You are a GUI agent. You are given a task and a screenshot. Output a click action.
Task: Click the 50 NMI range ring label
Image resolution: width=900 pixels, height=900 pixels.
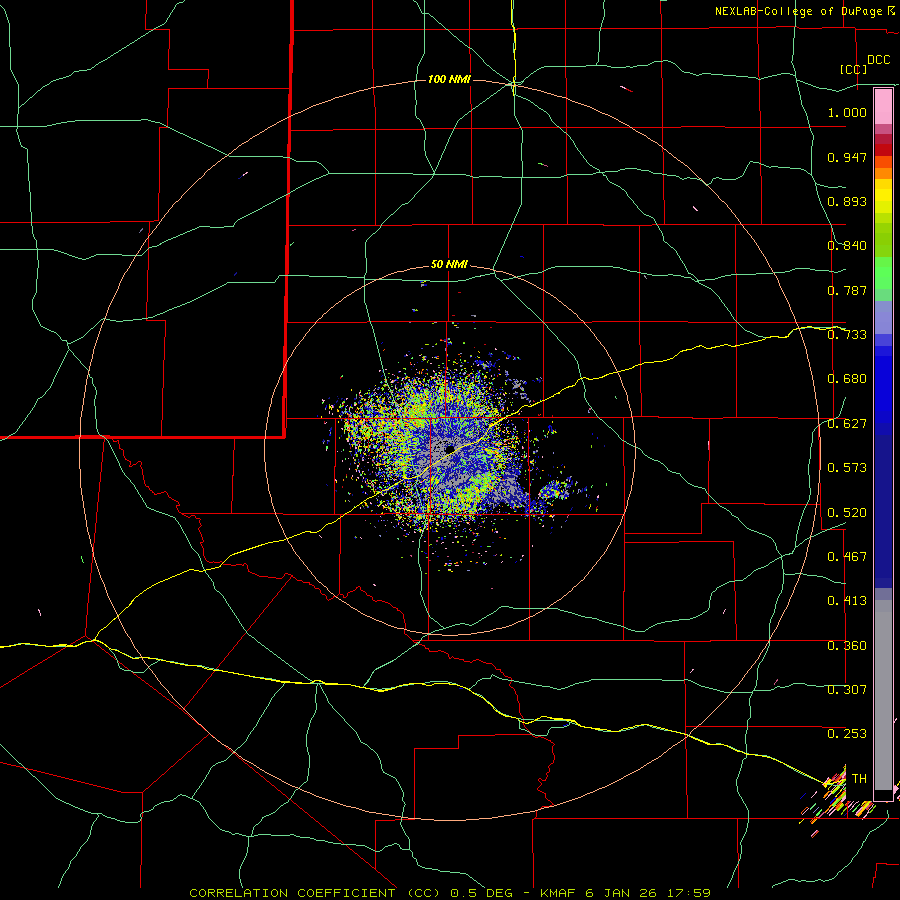point(449,264)
